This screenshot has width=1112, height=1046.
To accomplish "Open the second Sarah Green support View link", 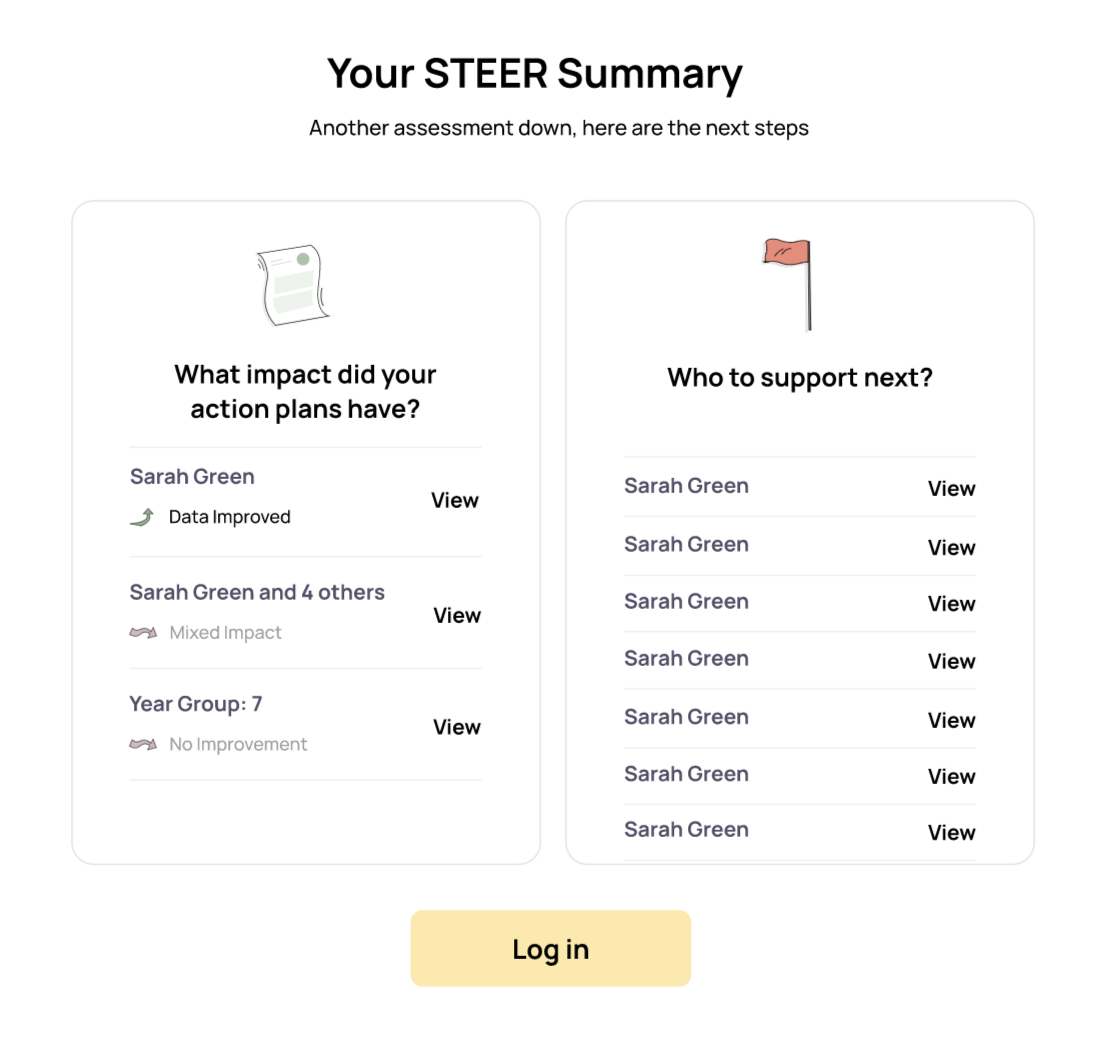I will tap(952, 547).
